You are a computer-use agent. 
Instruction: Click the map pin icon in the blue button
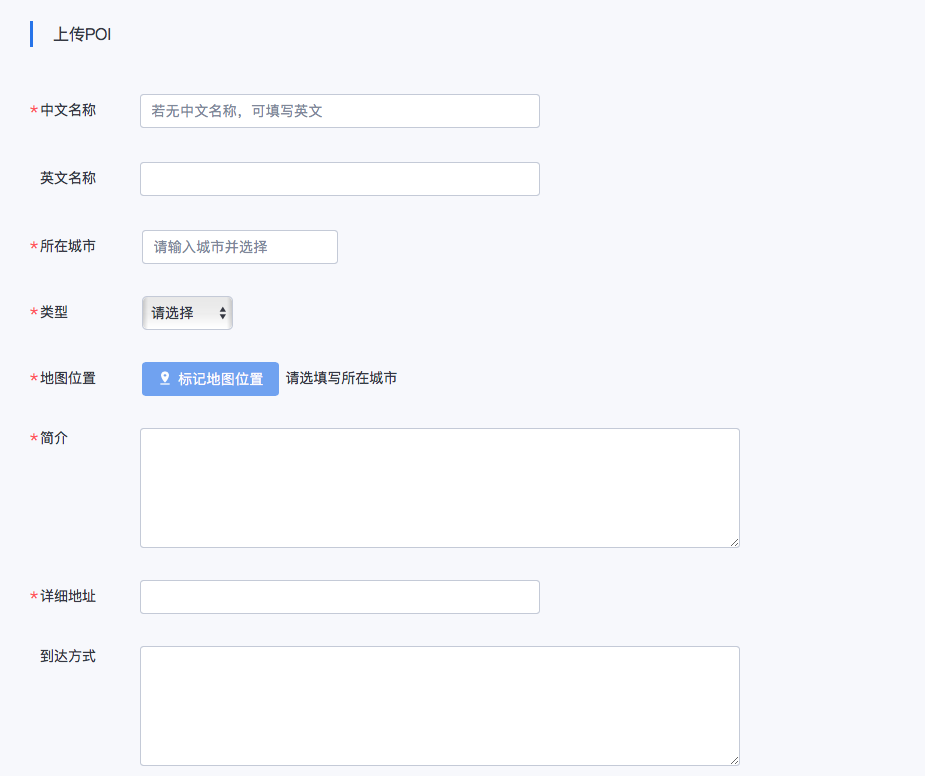coord(165,378)
